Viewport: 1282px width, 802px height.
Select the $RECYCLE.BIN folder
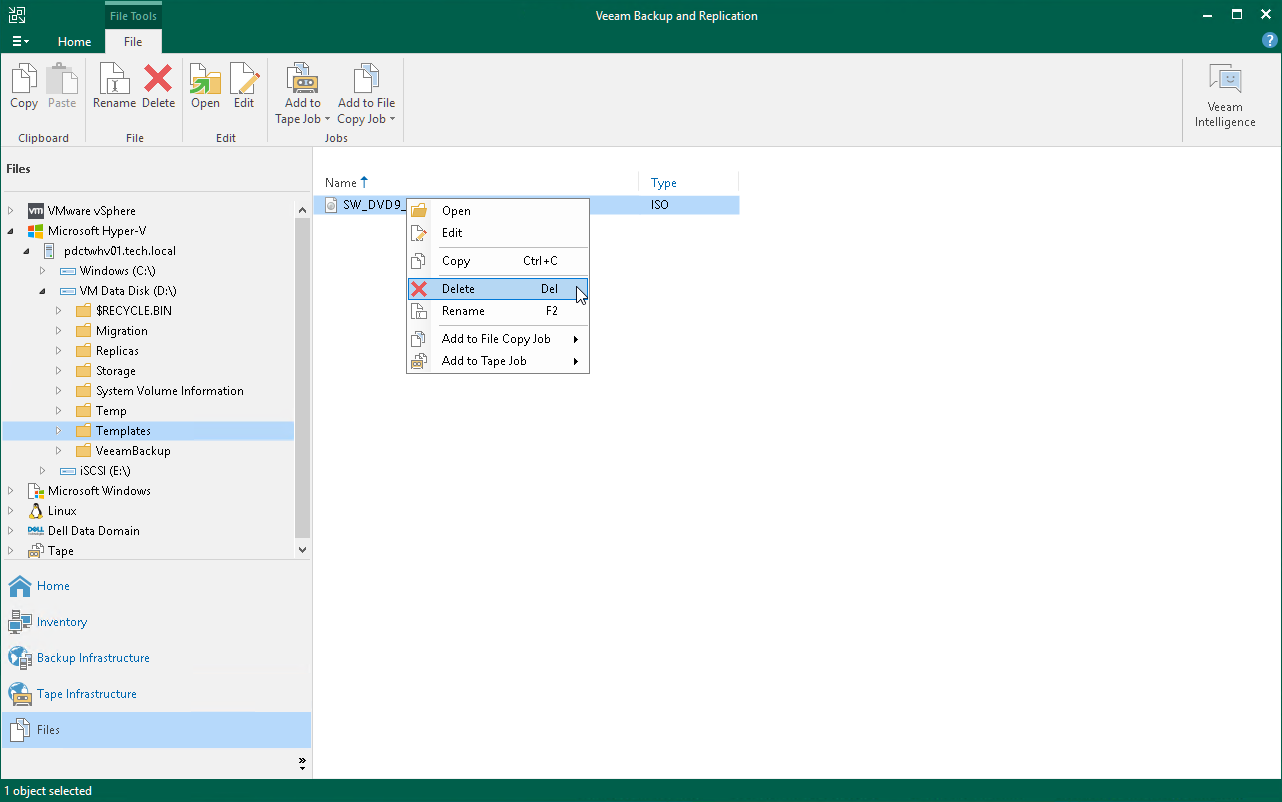[x=134, y=311]
